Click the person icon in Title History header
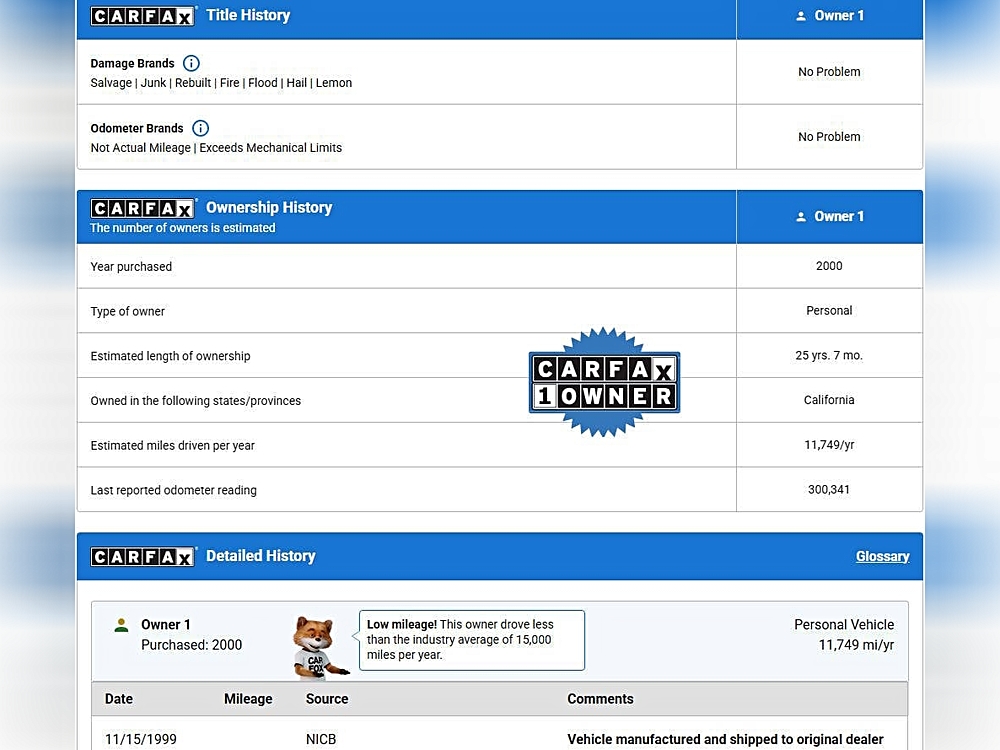The image size is (1000, 750). [801, 16]
